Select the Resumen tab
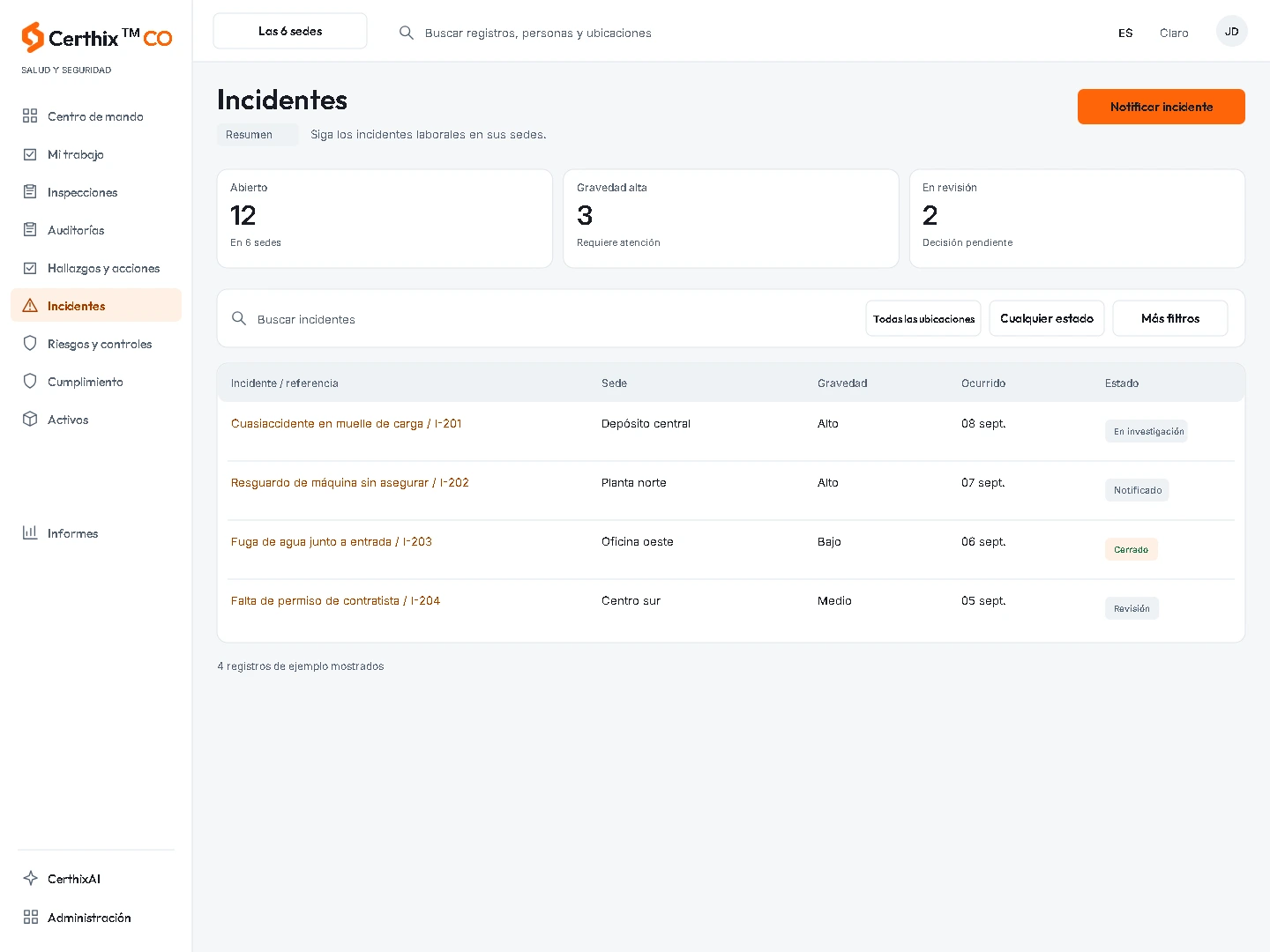This screenshot has height=952, width=1270. point(258,135)
